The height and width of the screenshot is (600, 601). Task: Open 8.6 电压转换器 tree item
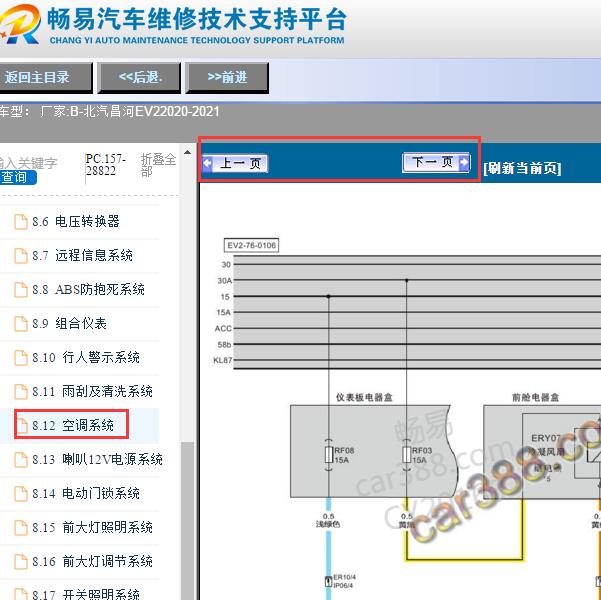pyautogui.click(x=76, y=222)
